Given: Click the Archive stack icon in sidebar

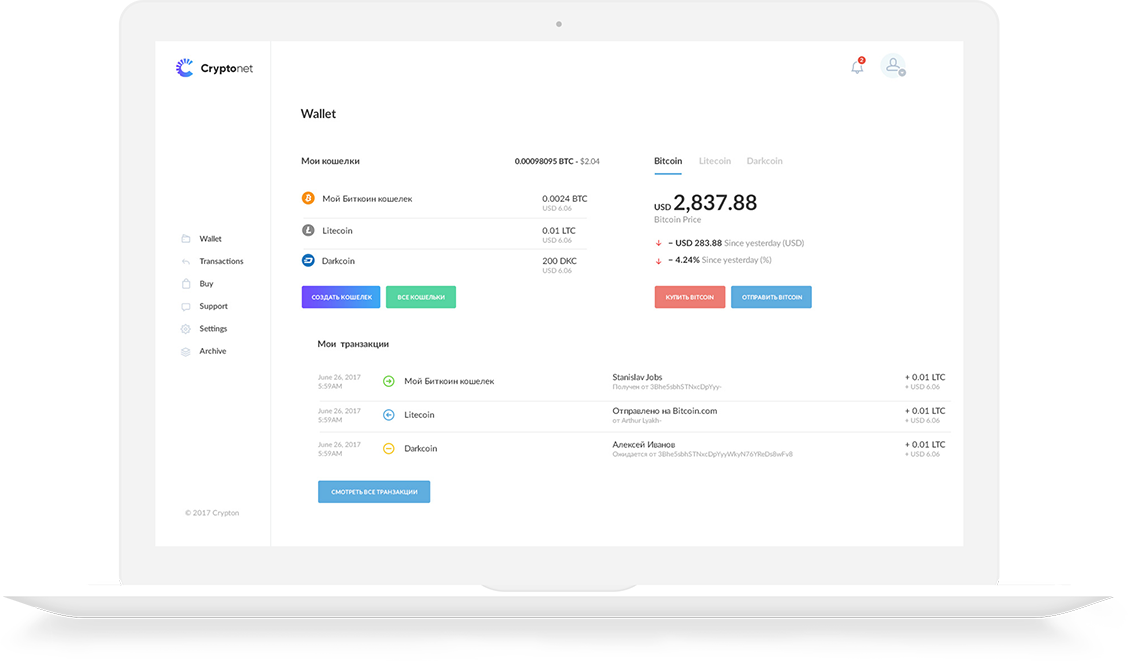Looking at the screenshot, I should pos(184,351).
